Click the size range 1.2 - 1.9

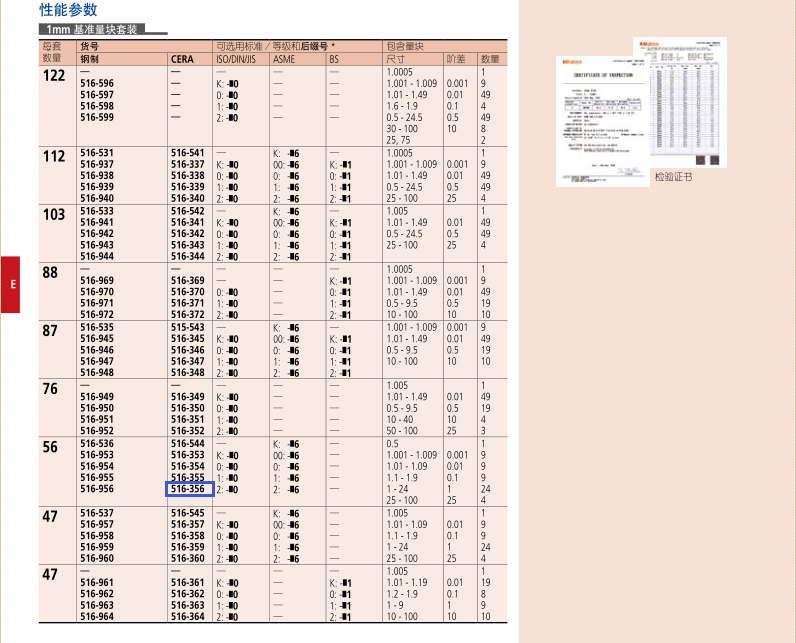(x=402, y=594)
